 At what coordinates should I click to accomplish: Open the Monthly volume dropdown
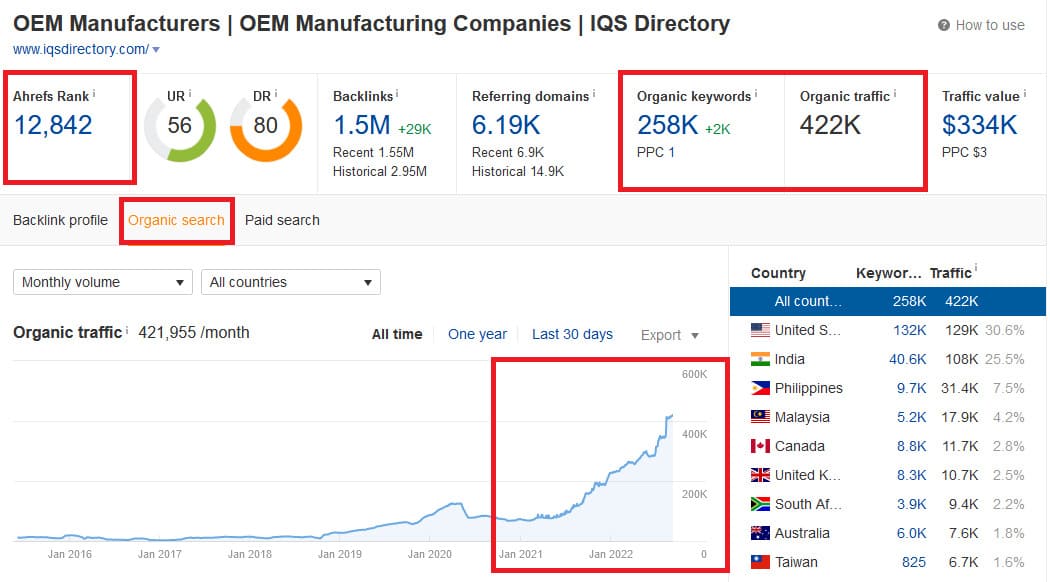point(103,282)
